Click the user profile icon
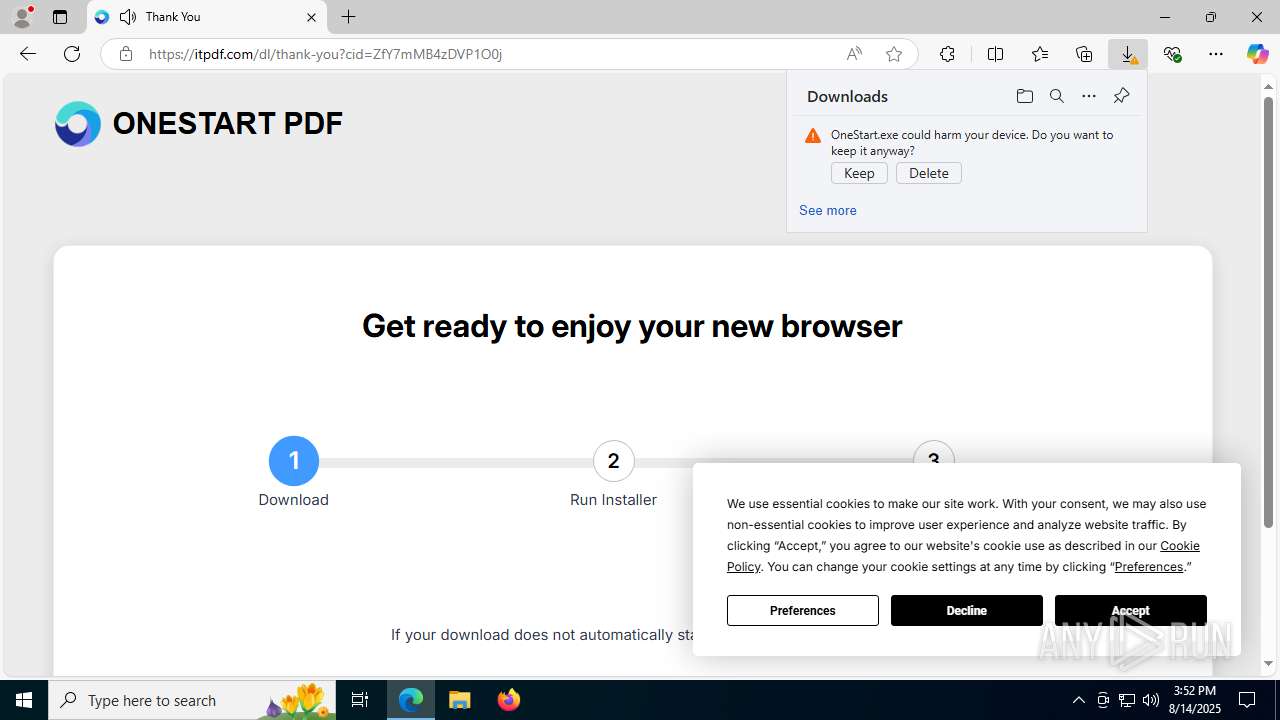Screen dimensions: 1280x720 [x=22, y=17]
